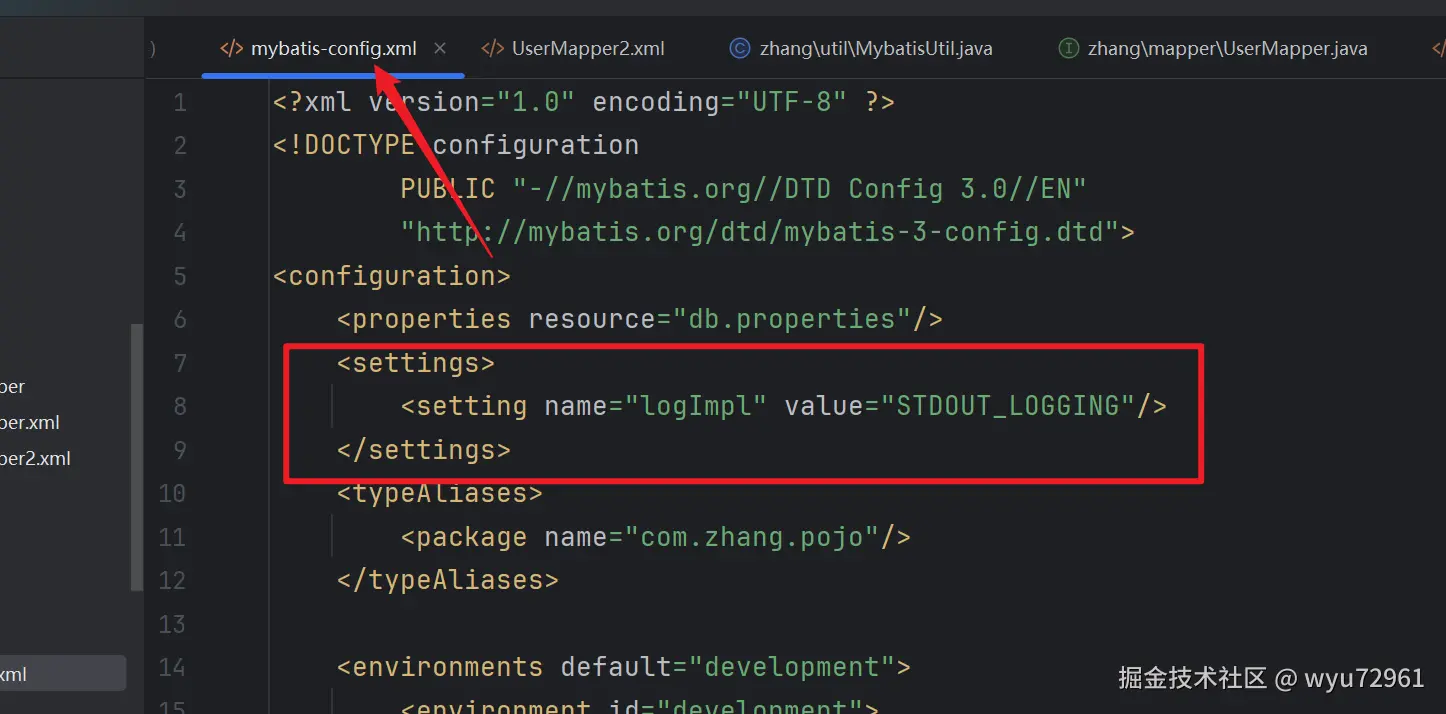Click the cut-off XML icon at tab bar's right edge

(1439, 49)
